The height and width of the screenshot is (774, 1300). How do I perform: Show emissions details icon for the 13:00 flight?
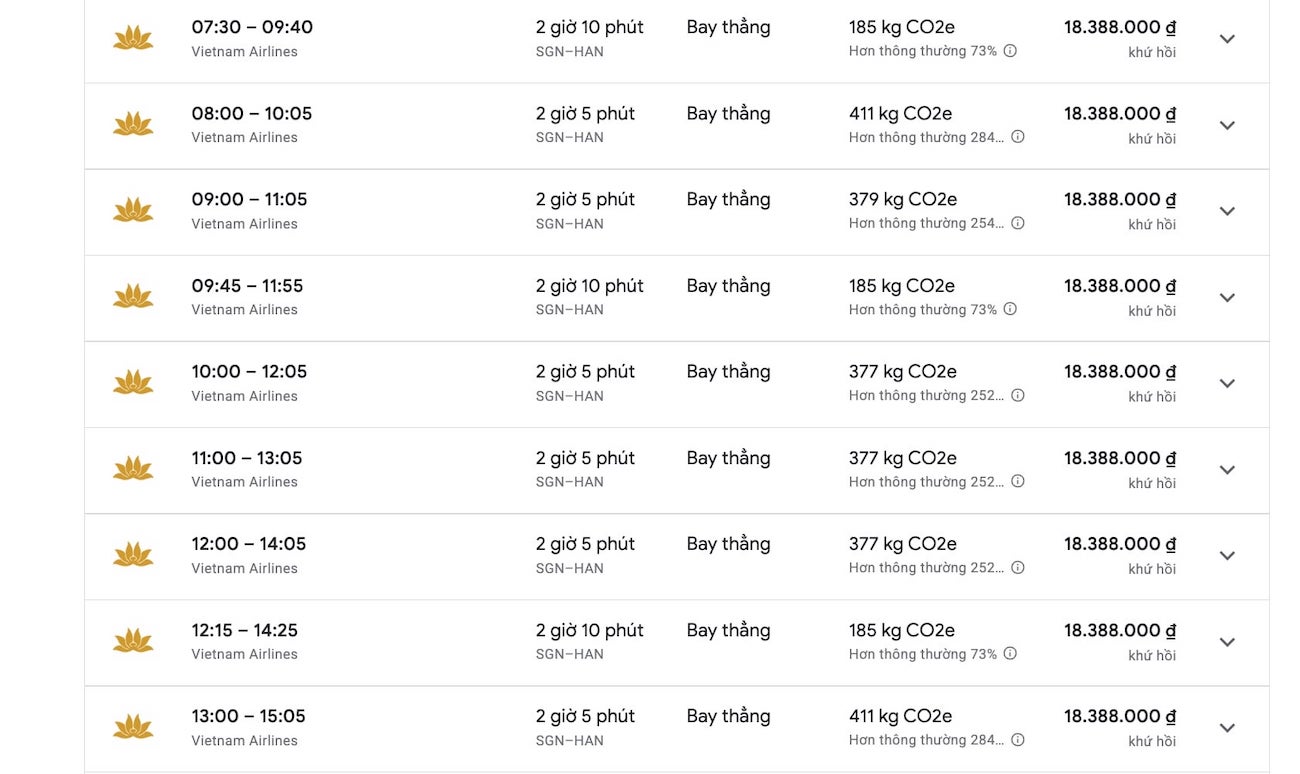pyautogui.click(x=1018, y=740)
